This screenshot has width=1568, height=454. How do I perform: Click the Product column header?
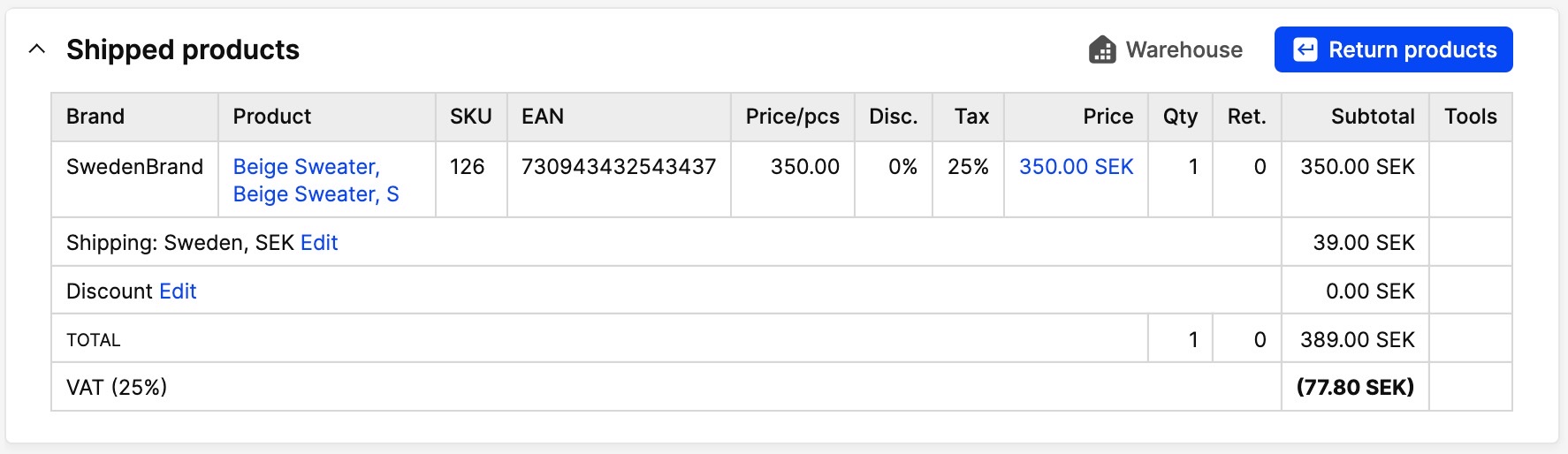click(x=272, y=117)
